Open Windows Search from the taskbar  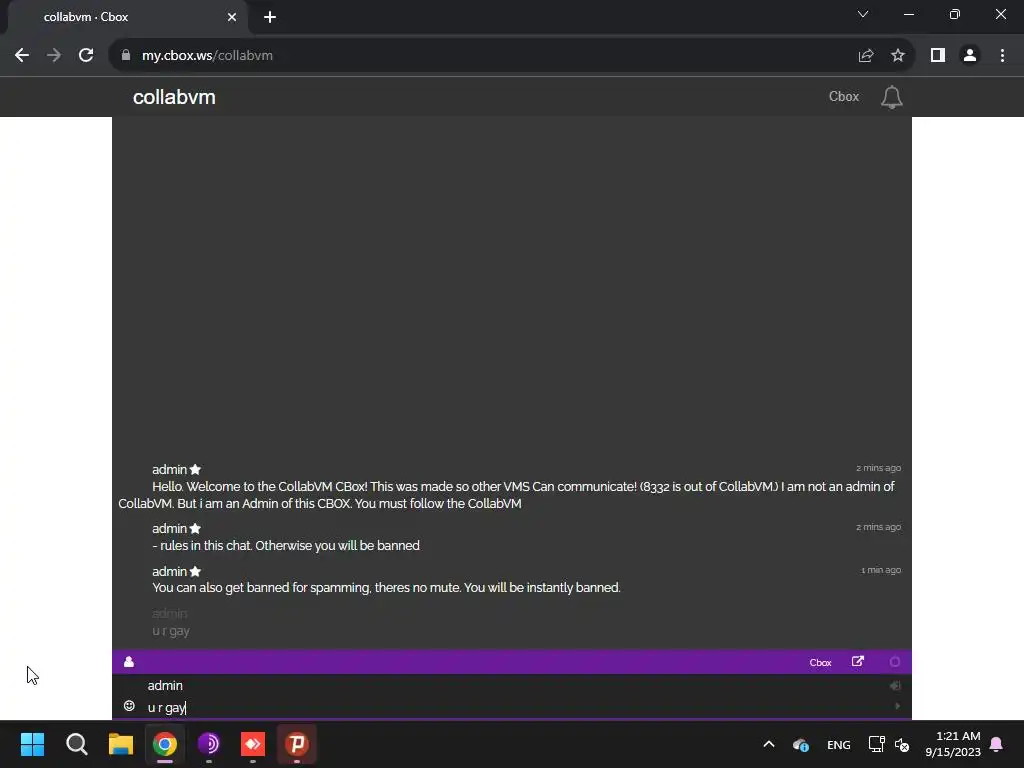tap(76, 744)
